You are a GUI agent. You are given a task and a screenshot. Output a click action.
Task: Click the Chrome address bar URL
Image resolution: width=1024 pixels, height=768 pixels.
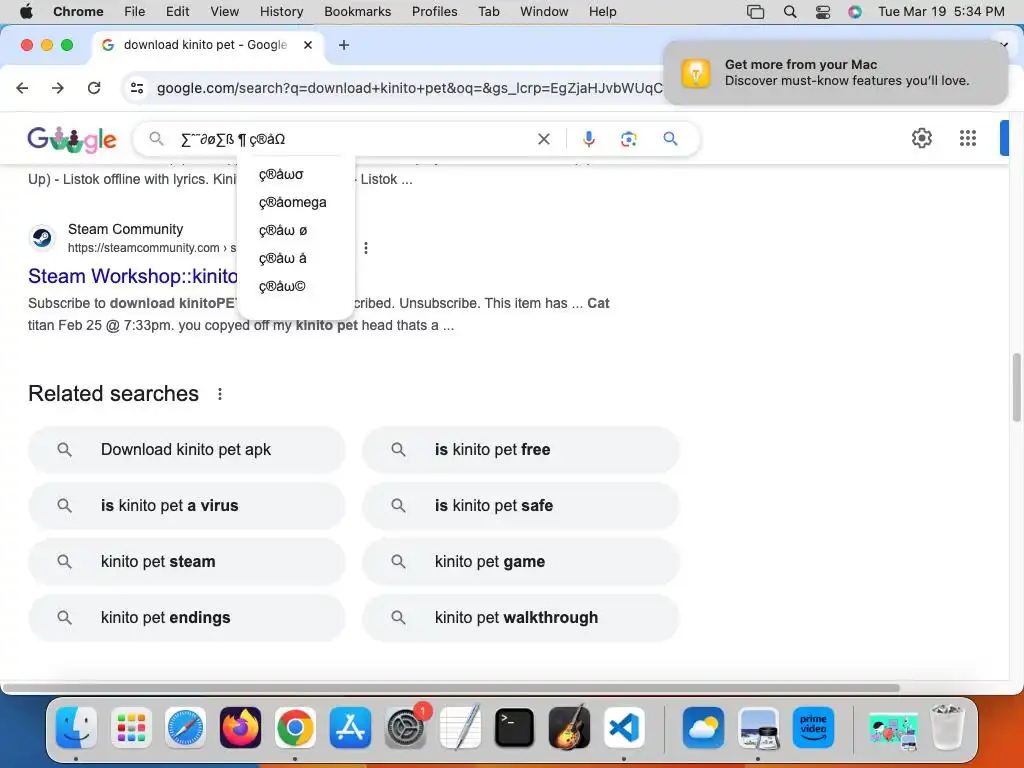click(x=409, y=88)
